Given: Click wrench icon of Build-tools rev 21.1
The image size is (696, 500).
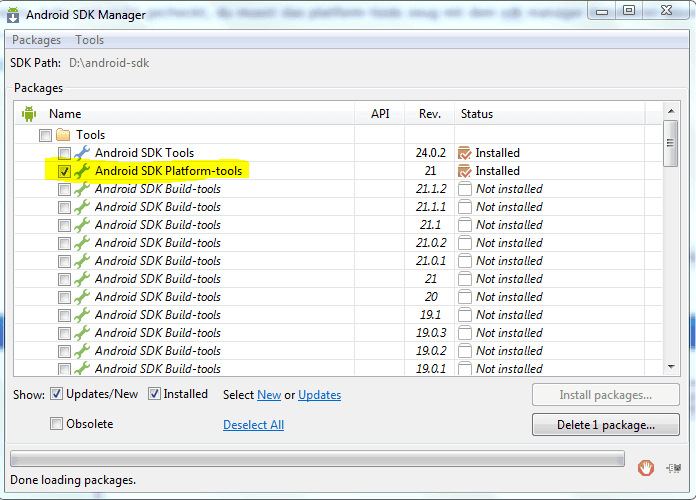Looking at the screenshot, I should (82, 225).
